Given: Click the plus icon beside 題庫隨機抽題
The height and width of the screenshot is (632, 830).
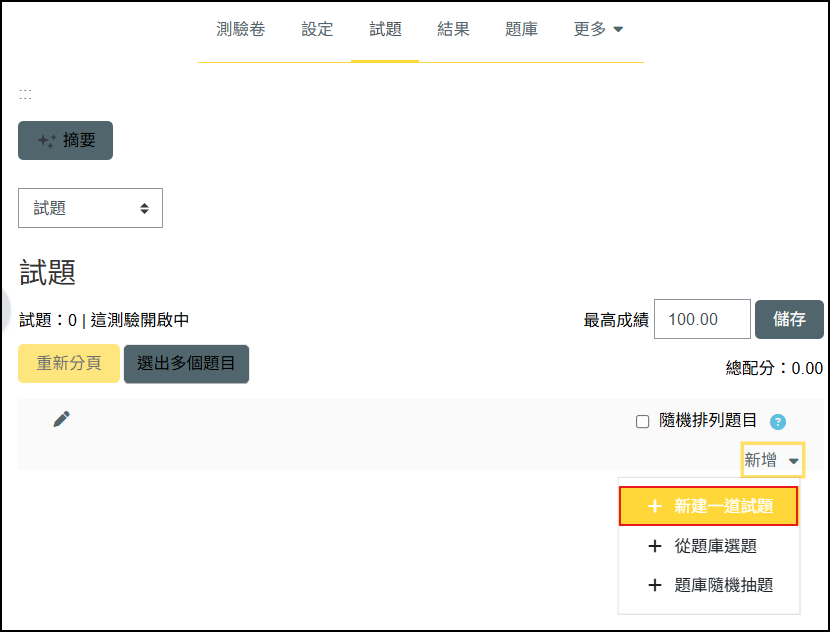Looking at the screenshot, I should point(655,585).
